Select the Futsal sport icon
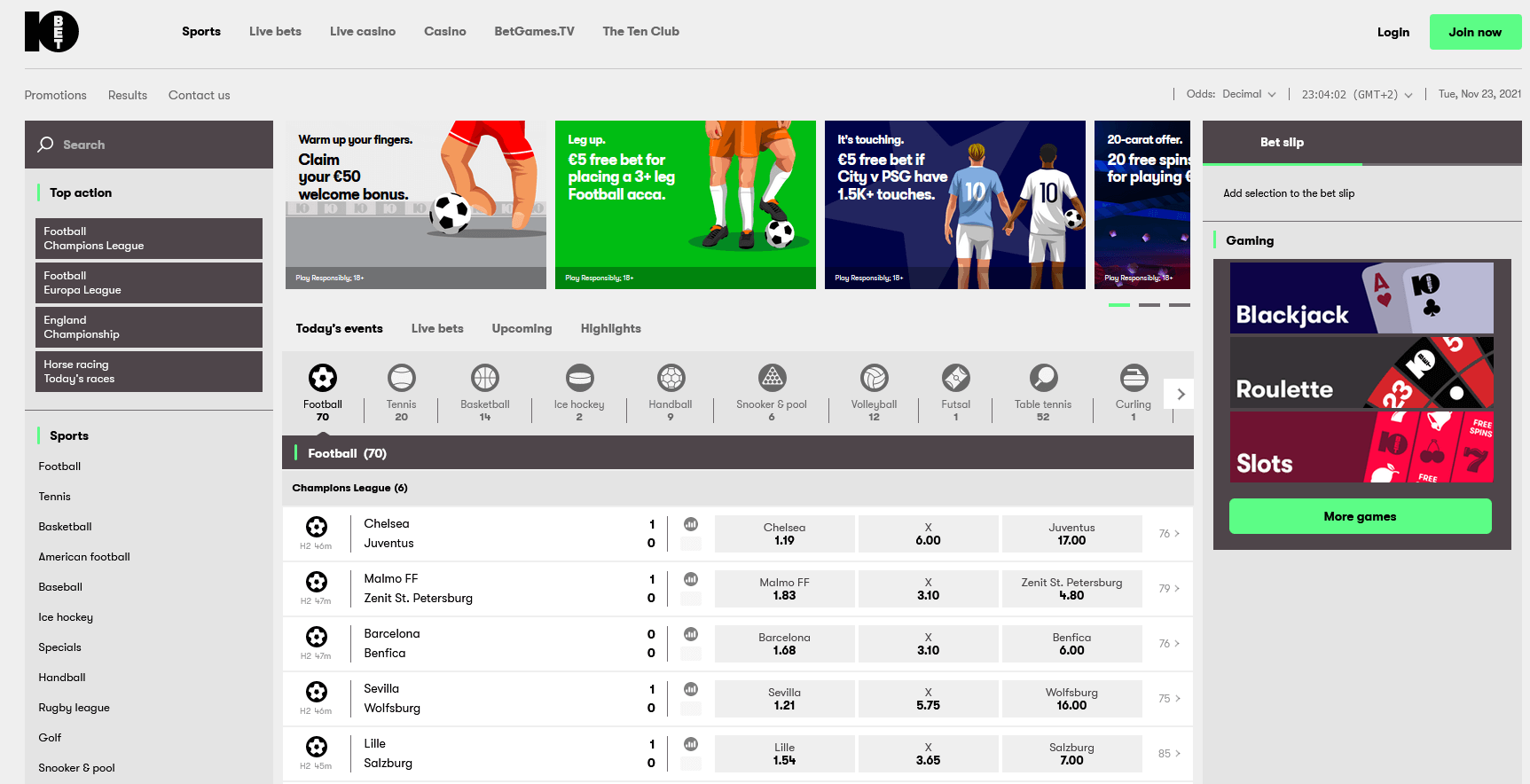The image size is (1530, 784). click(956, 378)
